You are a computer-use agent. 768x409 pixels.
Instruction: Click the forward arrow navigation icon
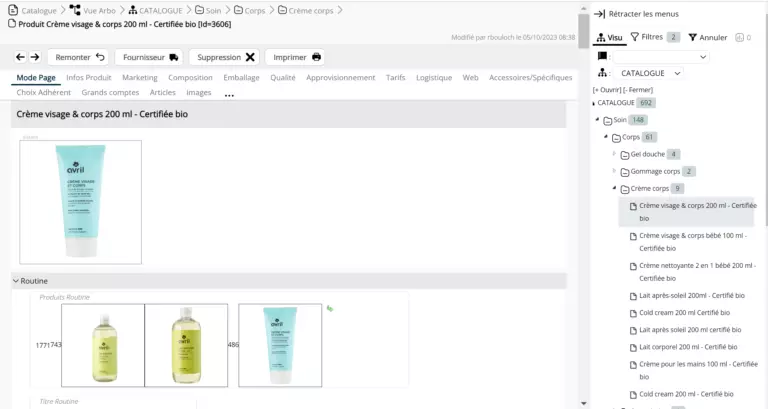(x=35, y=57)
